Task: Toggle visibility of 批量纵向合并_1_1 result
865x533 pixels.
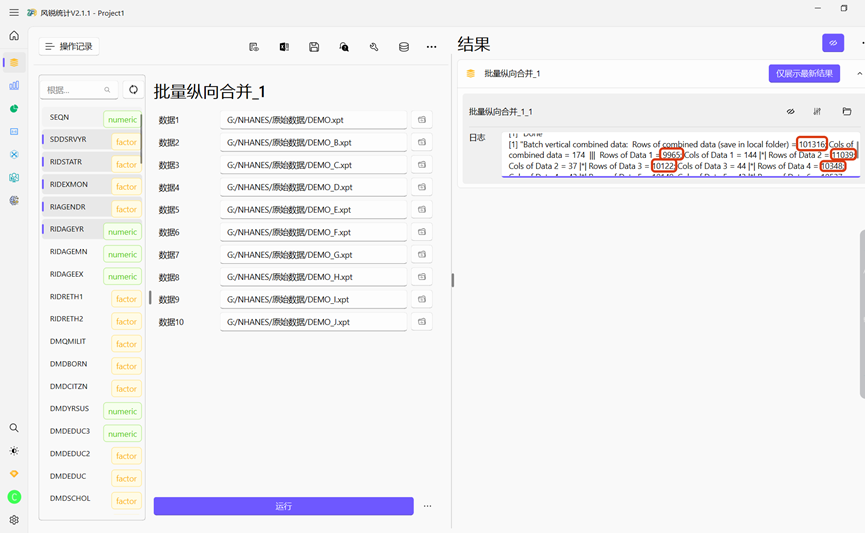Action: [x=791, y=111]
